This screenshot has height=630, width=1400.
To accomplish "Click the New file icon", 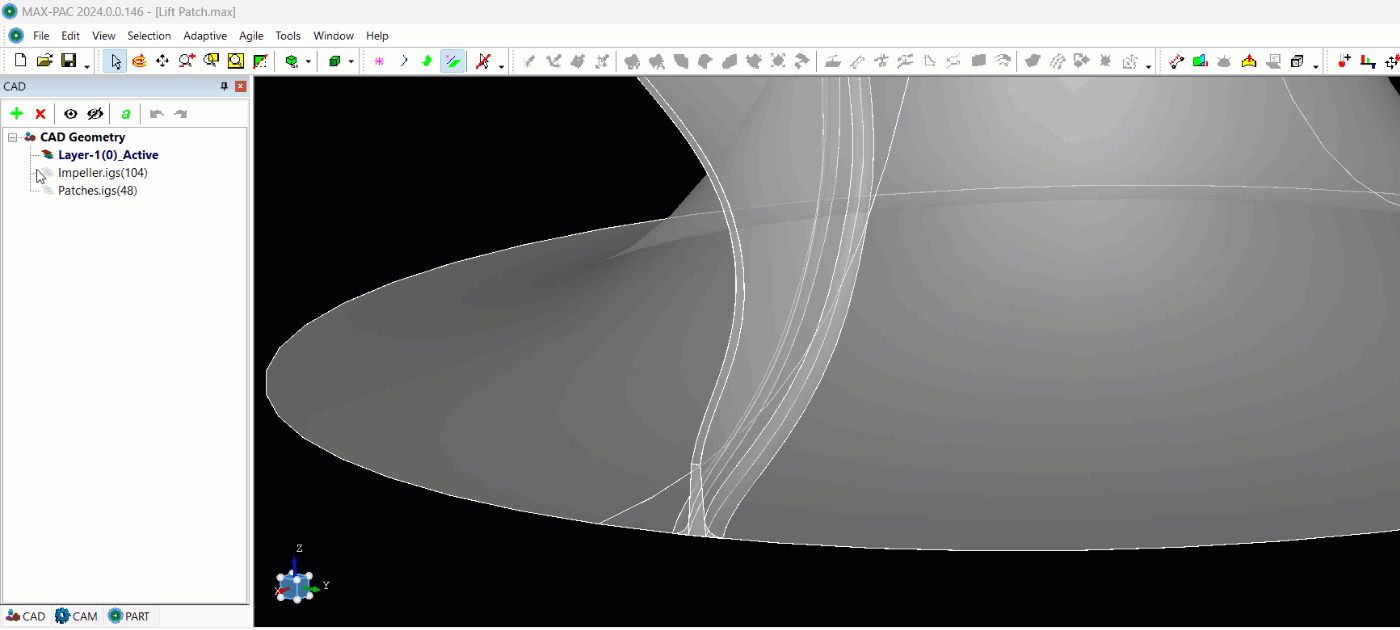I will coord(20,61).
